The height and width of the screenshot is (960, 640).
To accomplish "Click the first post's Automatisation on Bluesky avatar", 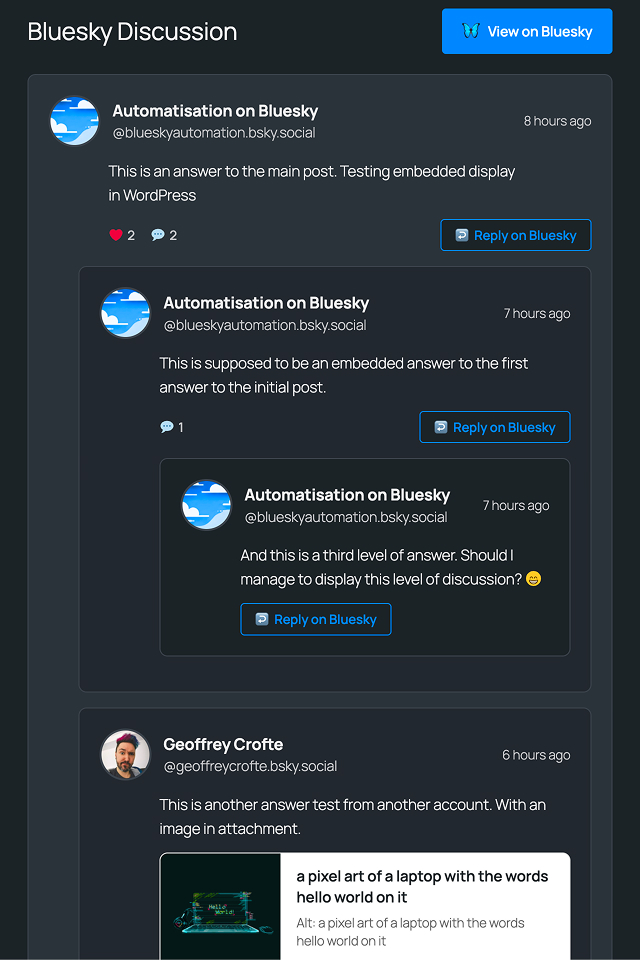I will [75, 121].
